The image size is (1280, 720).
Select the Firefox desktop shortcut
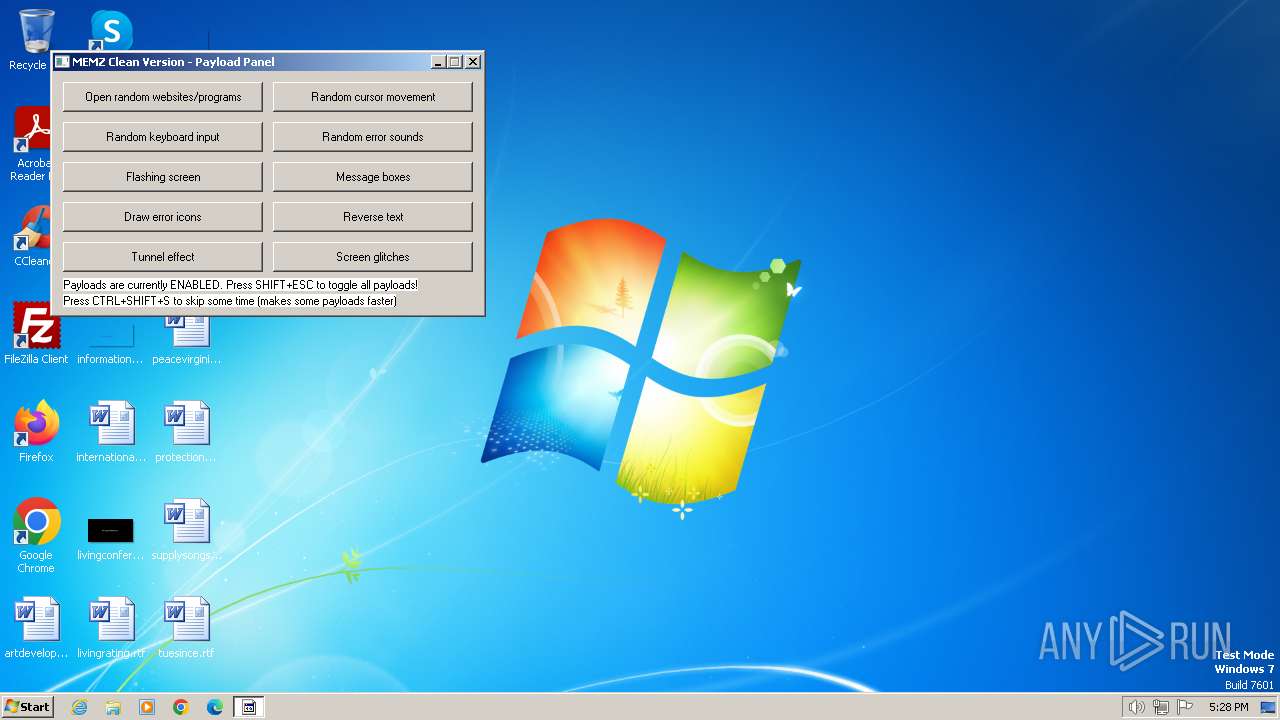[x=36, y=432]
